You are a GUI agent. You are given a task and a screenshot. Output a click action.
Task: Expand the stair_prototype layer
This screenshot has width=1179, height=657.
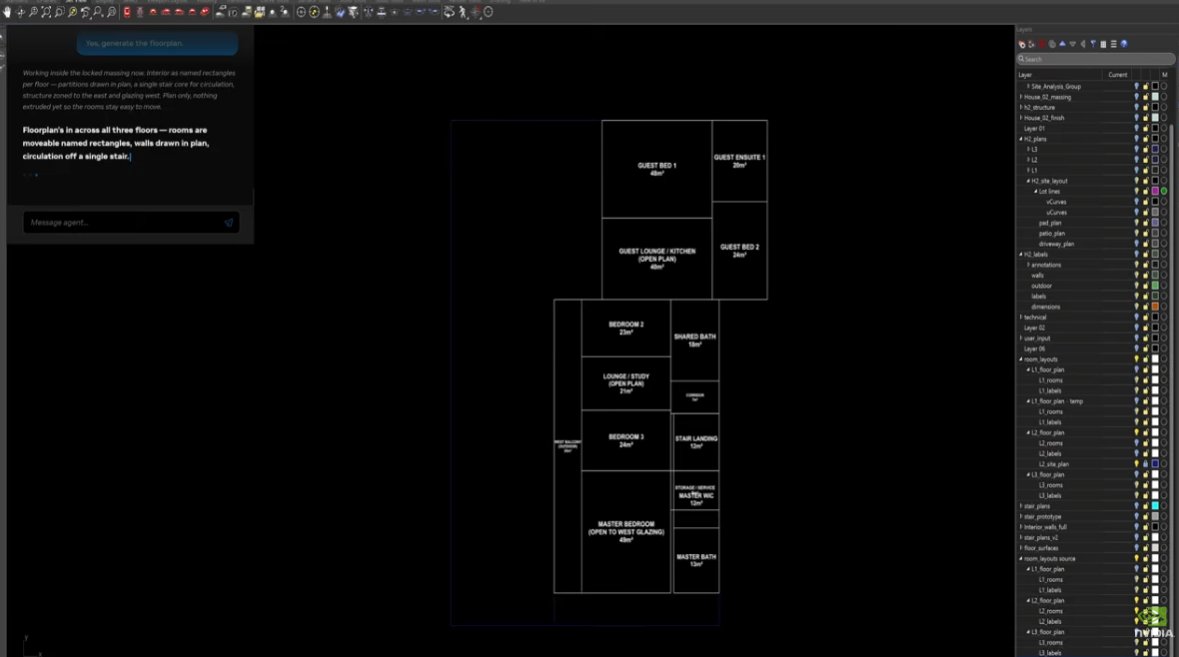[1020, 516]
